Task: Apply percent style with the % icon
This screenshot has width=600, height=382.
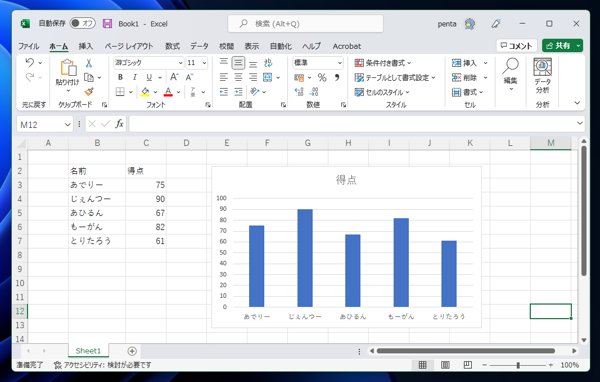Action: pyautogui.click(x=322, y=78)
